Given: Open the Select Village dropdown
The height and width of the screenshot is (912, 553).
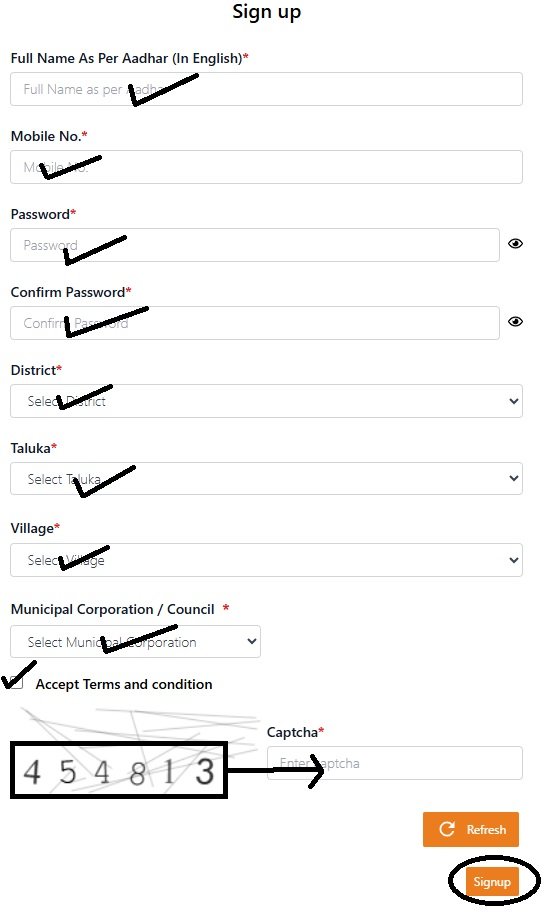Looking at the screenshot, I should (266, 560).
